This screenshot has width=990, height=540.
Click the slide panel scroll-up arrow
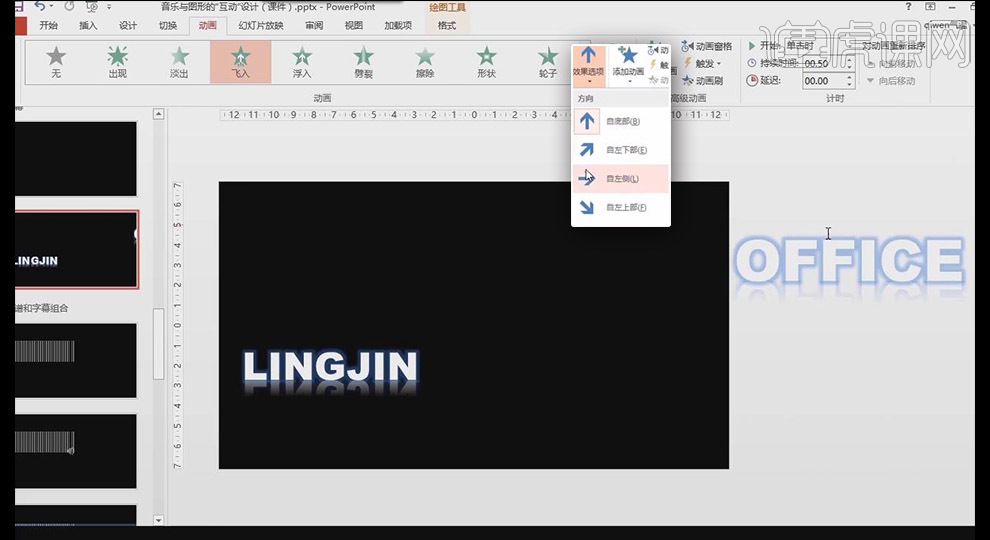pyautogui.click(x=158, y=114)
